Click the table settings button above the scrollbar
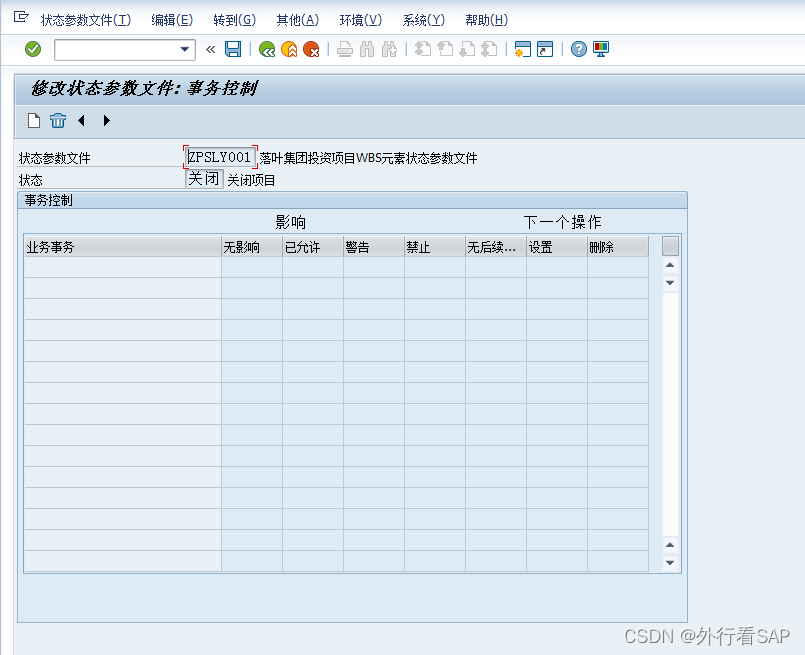The height and width of the screenshot is (655, 805). click(670, 246)
